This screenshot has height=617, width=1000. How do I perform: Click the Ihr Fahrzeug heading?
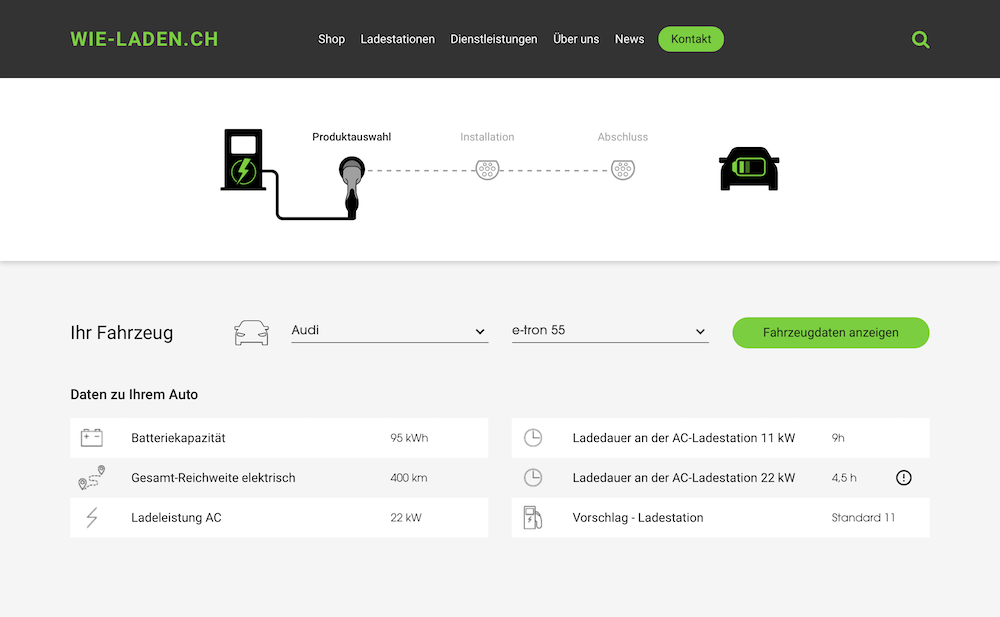click(x=122, y=332)
